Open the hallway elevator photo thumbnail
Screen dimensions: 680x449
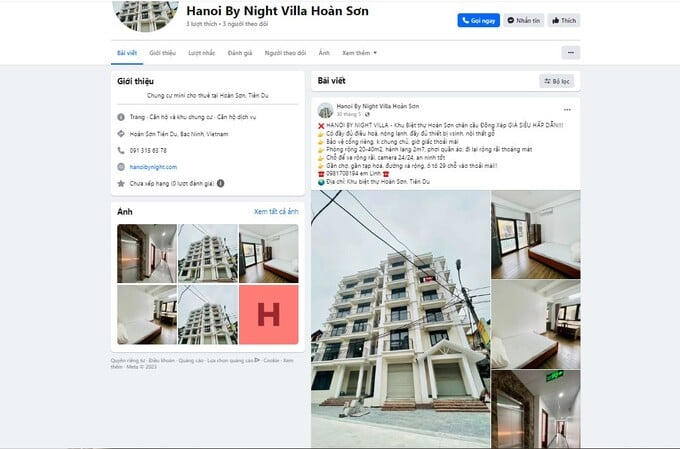147,253
